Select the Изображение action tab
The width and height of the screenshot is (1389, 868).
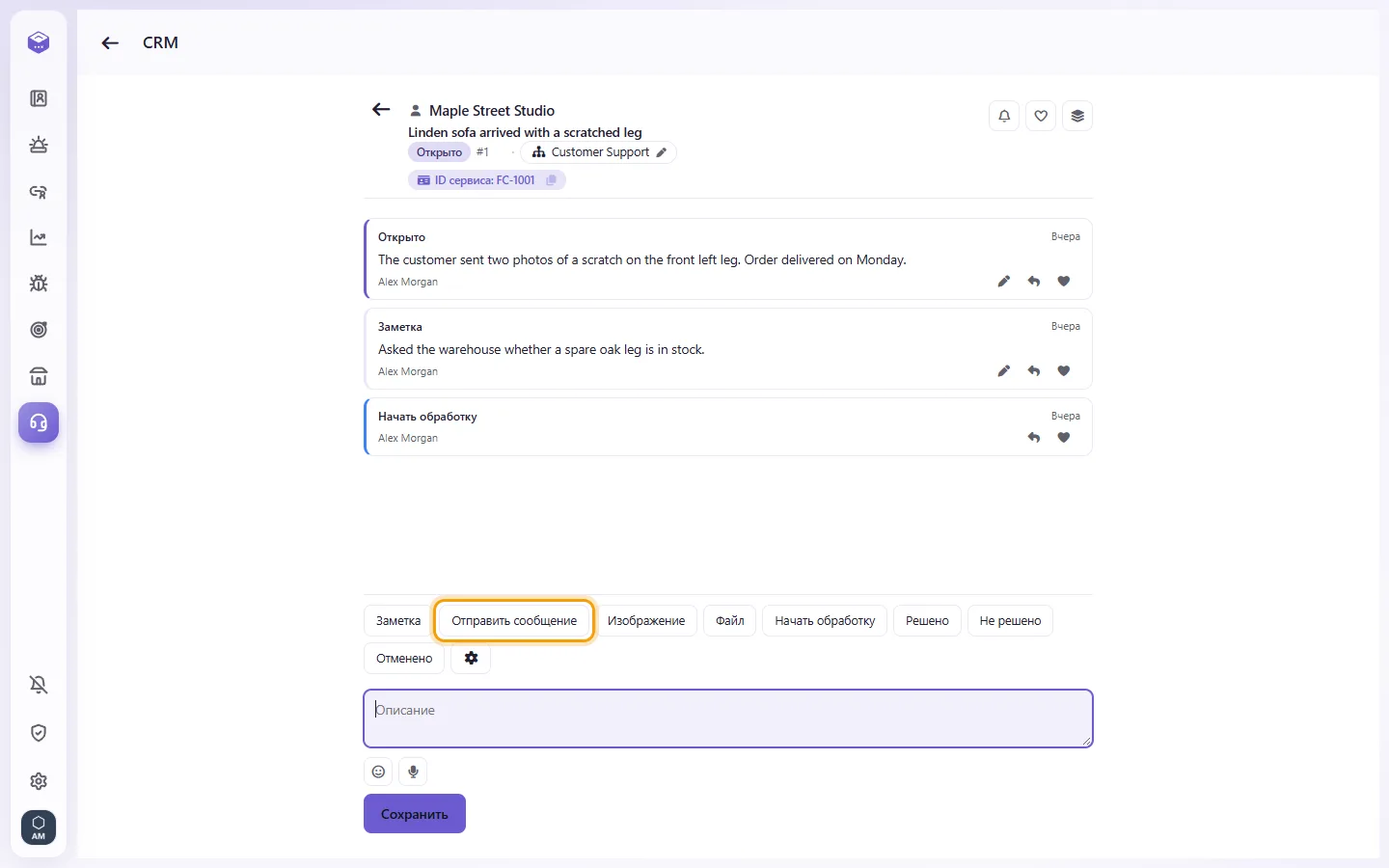click(646, 621)
